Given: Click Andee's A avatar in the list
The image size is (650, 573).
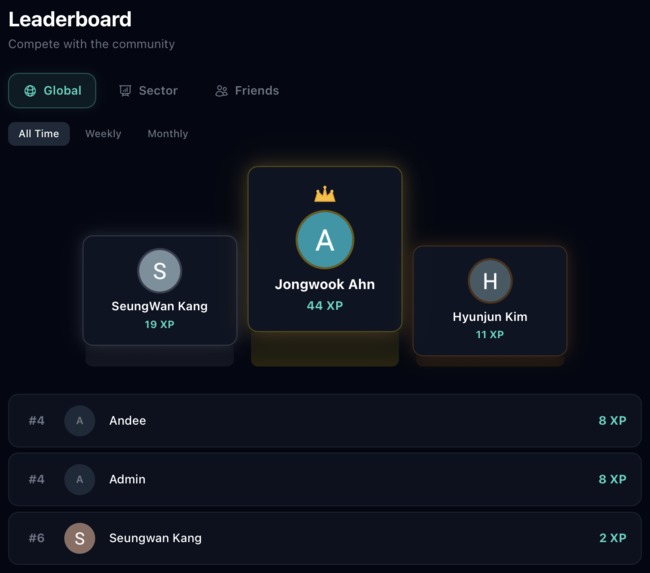Looking at the screenshot, I should click(80, 421).
